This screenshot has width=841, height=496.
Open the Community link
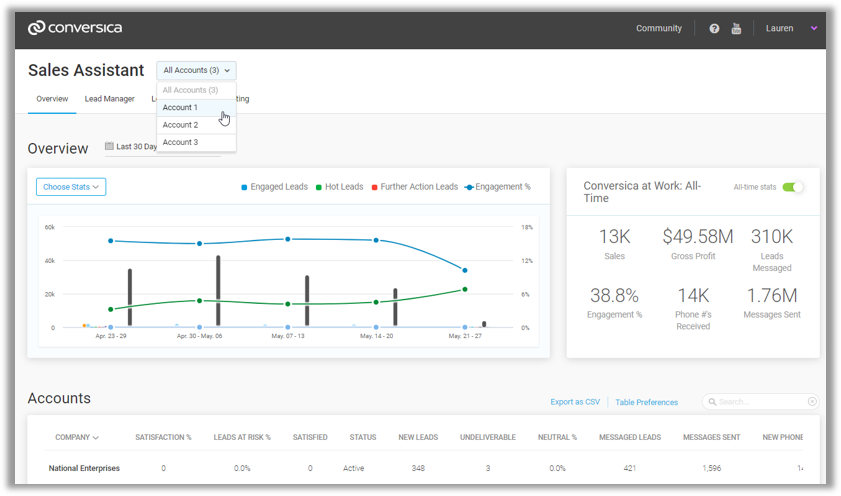tap(659, 28)
